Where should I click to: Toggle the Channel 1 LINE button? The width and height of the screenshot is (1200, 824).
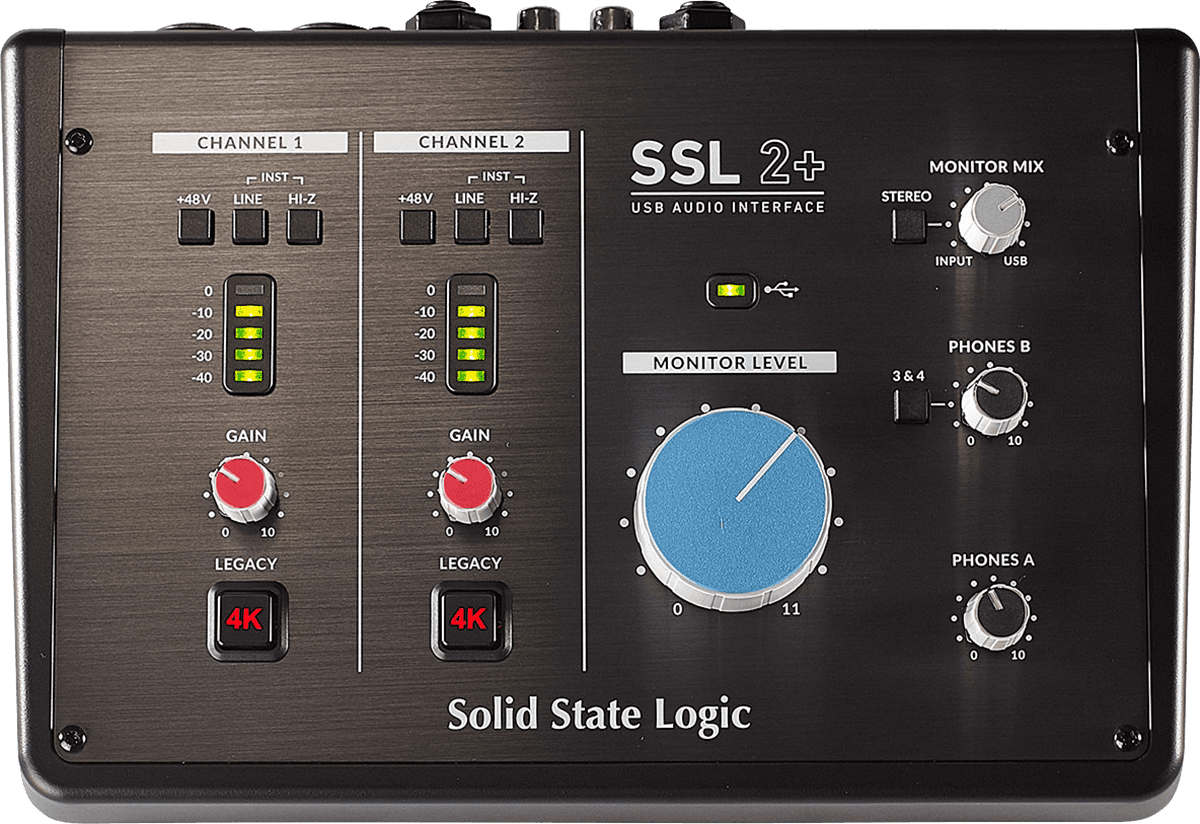pyautogui.click(x=249, y=228)
